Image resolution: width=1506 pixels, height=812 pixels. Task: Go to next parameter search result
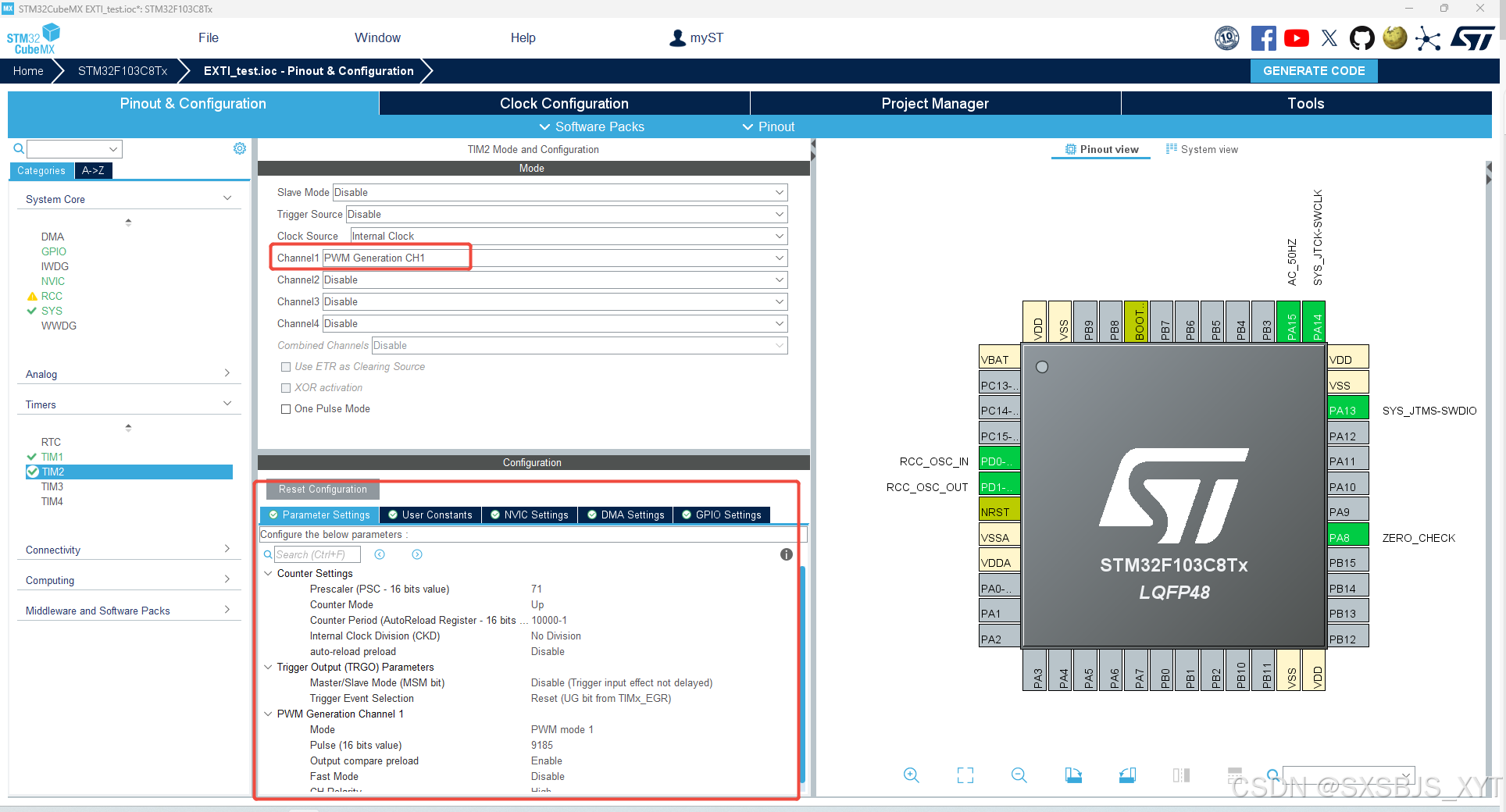[x=417, y=554]
